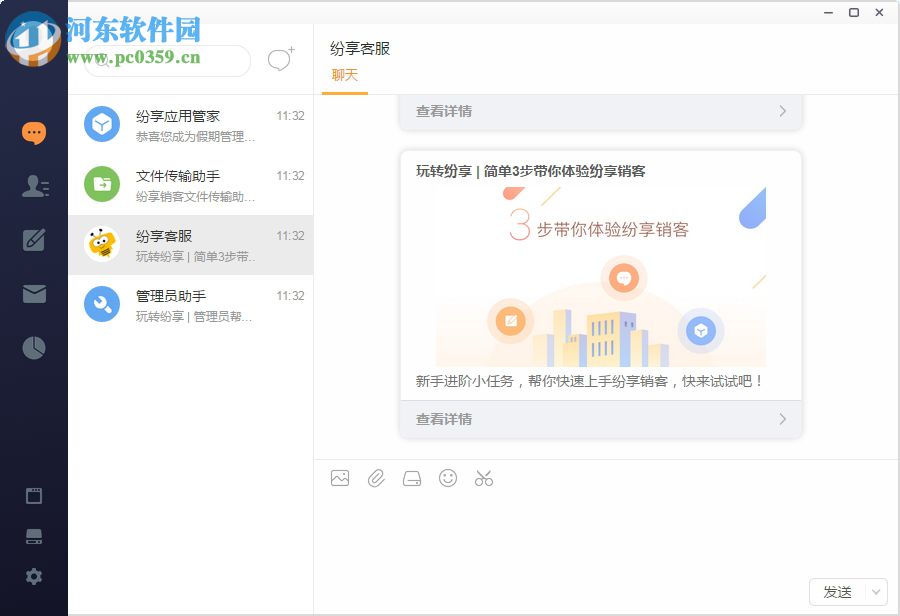Expand details via the top 查看详情 chevron
The image size is (900, 616).
coord(783,112)
